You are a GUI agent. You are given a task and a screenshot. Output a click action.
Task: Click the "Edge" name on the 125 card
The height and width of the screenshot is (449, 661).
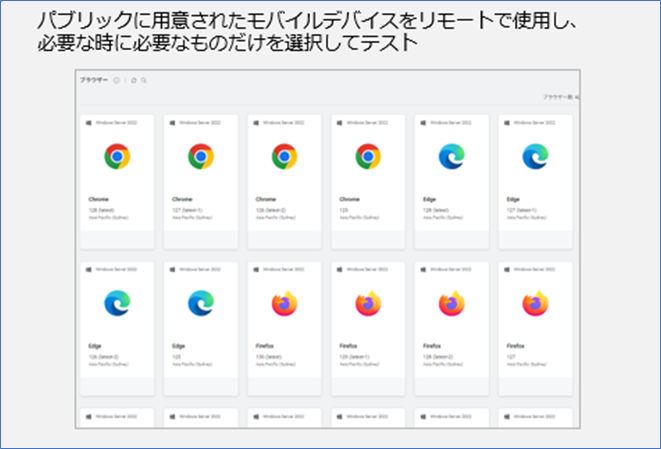coord(179,346)
